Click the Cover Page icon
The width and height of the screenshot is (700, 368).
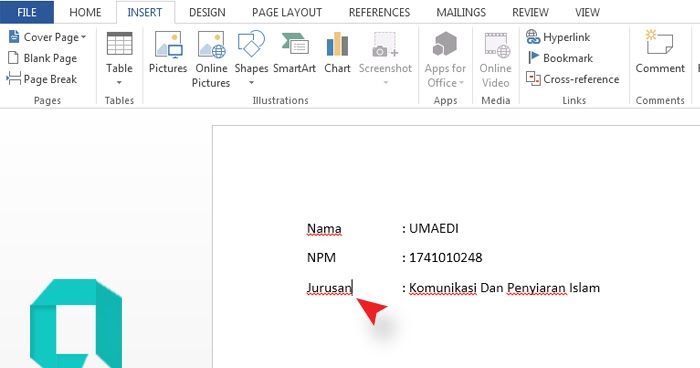coord(14,37)
